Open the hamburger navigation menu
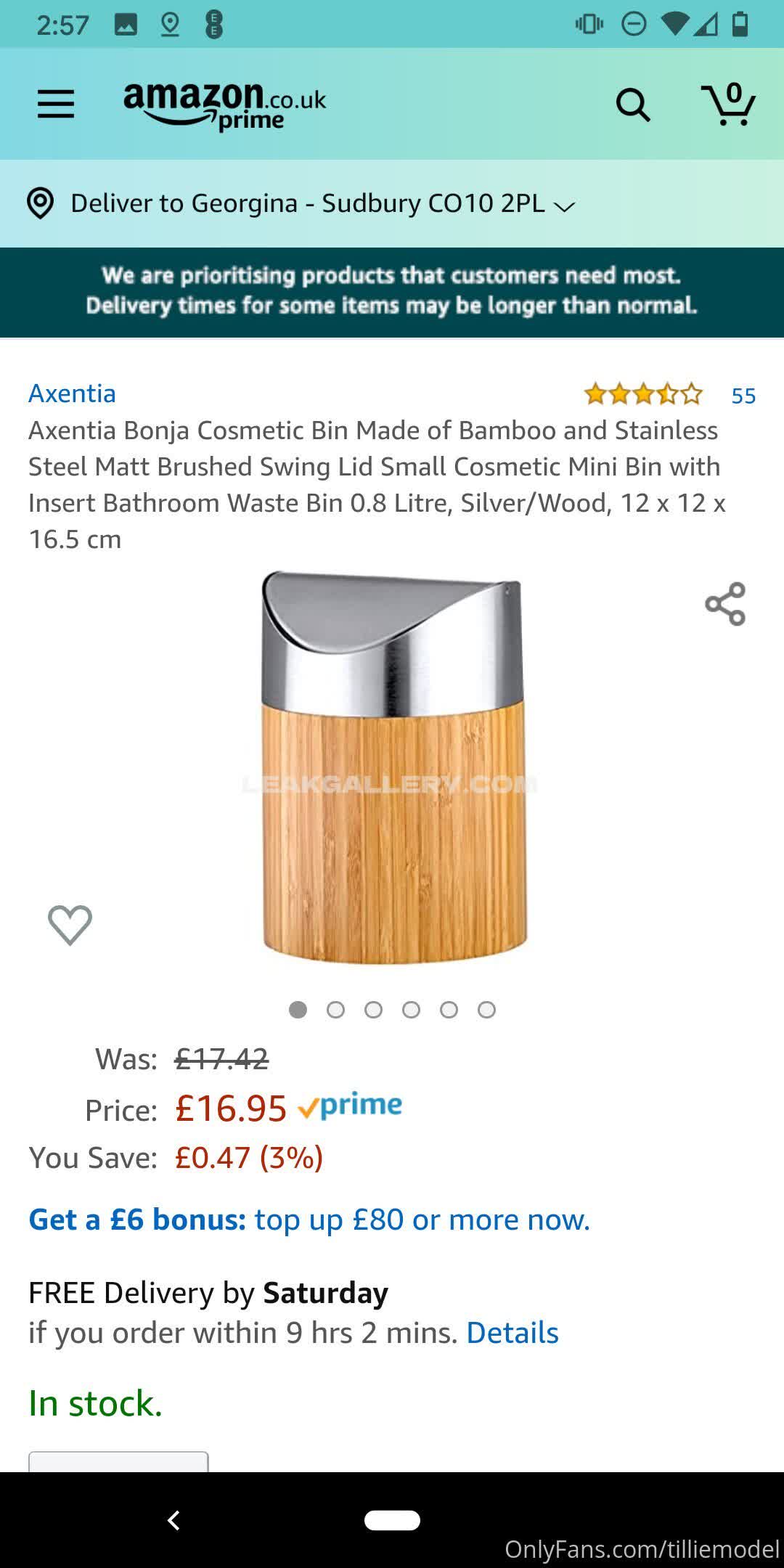This screenshot has height=1568, width=784. pyautogui.click(x=56, y=104)
